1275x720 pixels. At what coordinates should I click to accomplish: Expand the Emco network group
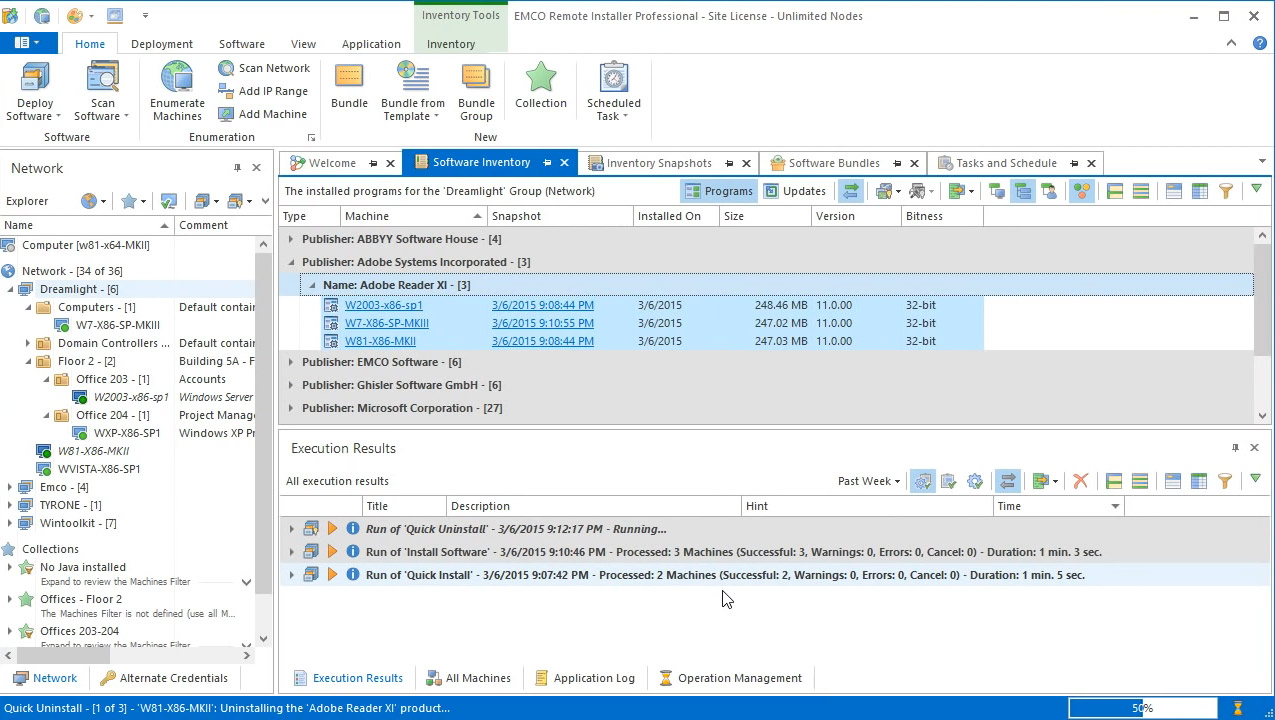[10, 487]
